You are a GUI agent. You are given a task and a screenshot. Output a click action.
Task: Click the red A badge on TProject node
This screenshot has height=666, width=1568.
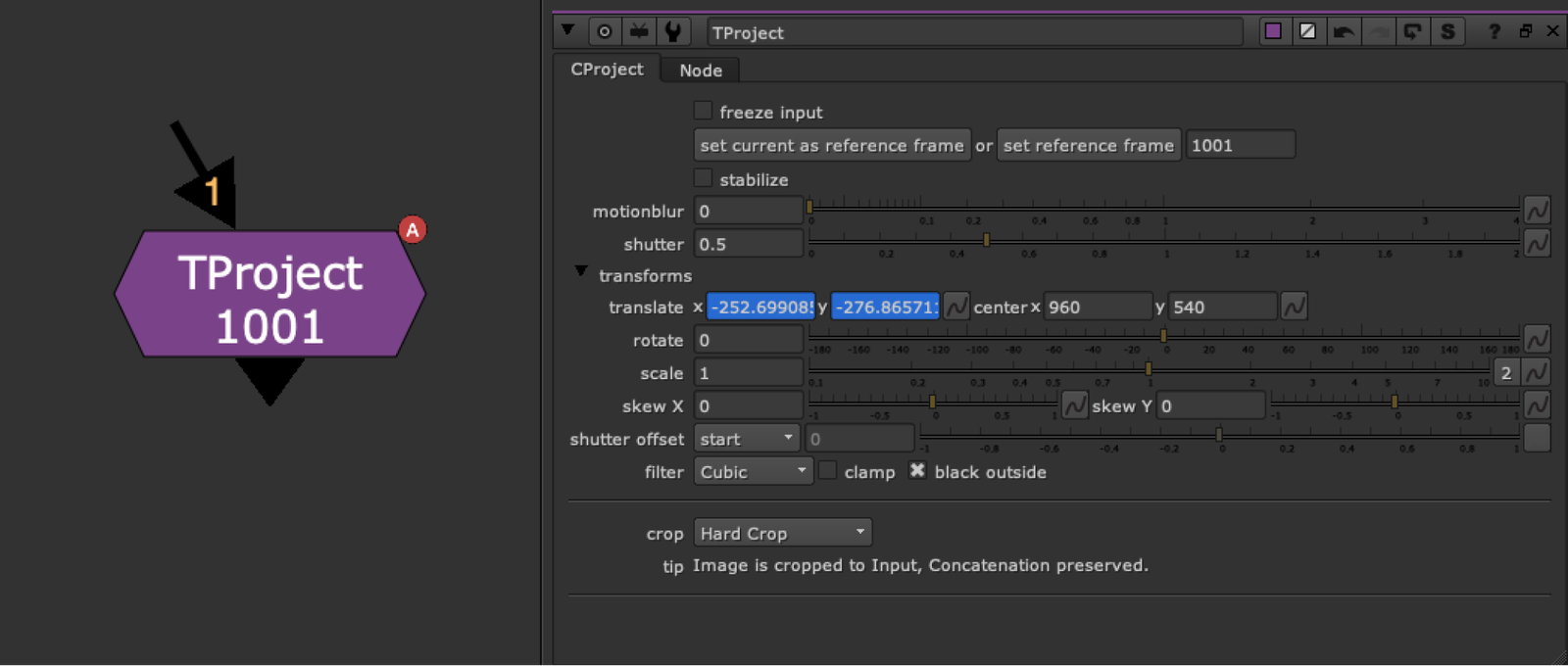coord(413,230)
